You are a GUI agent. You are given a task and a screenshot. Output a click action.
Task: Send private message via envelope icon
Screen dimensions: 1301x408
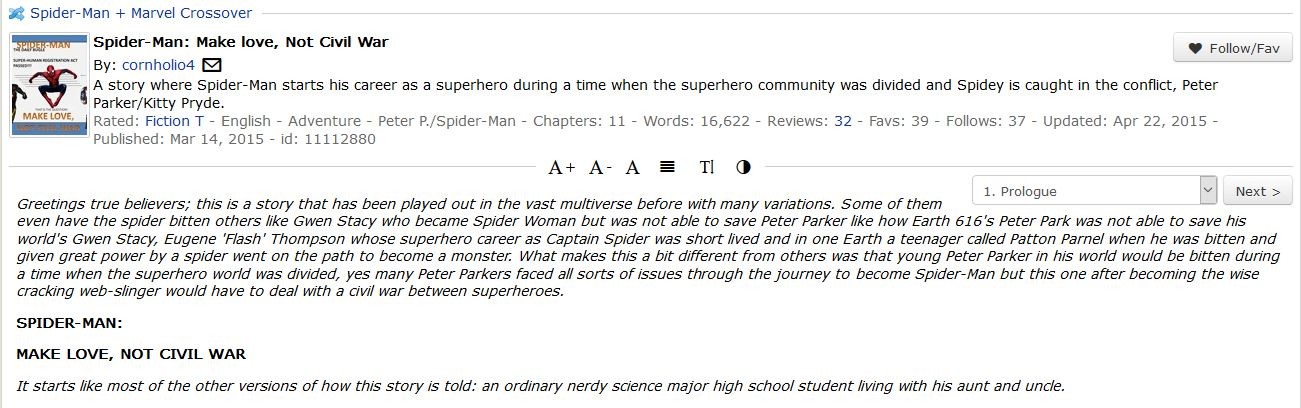click(x=211, y=65)
